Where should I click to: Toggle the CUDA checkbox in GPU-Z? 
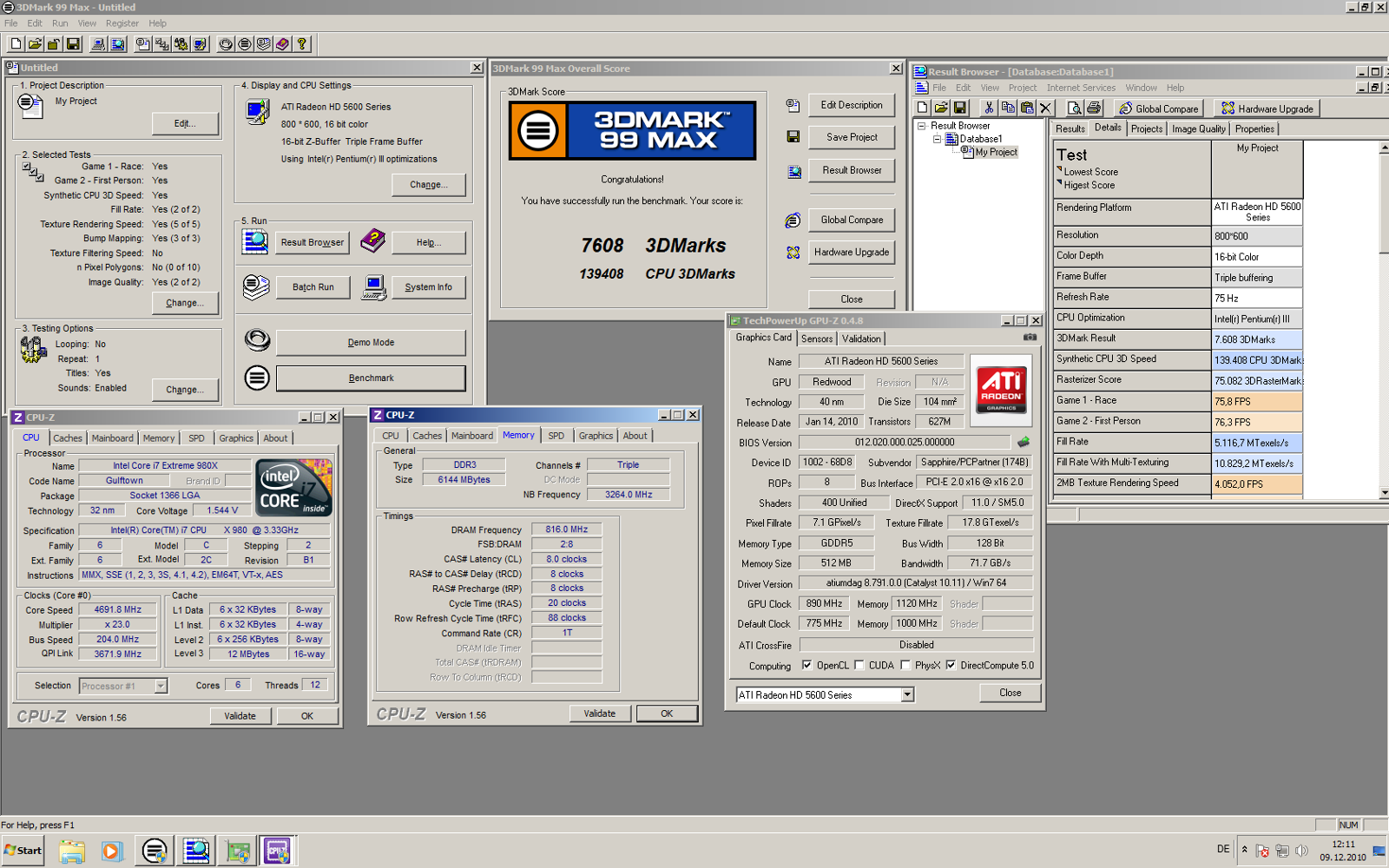click(859, 666)
